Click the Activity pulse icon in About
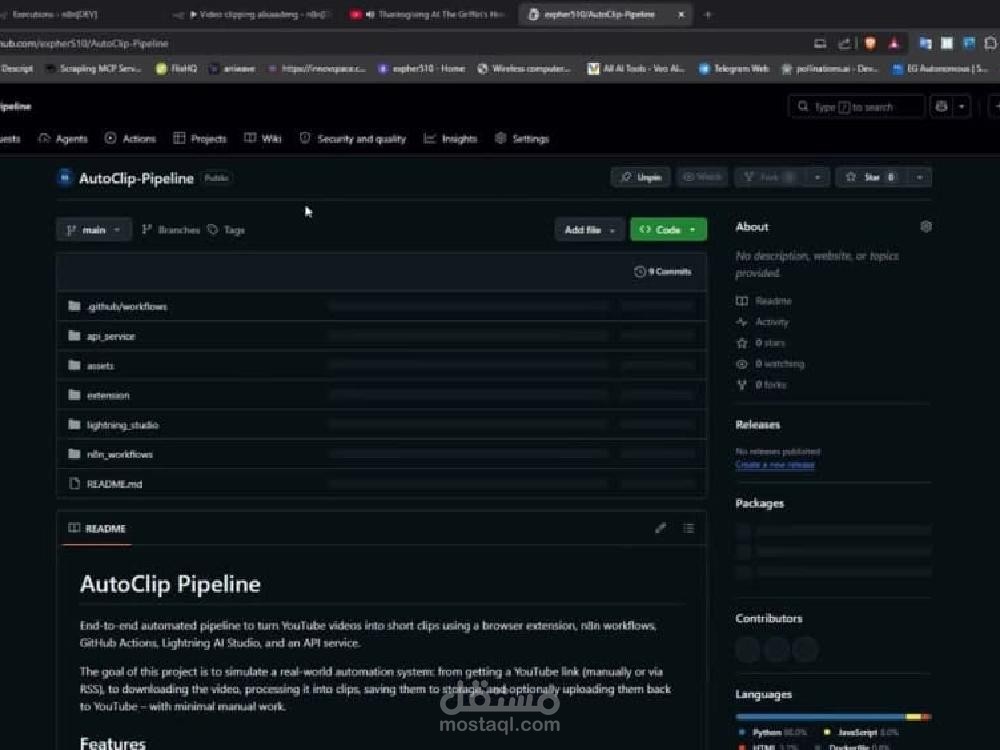 click(x=742, y=321)
